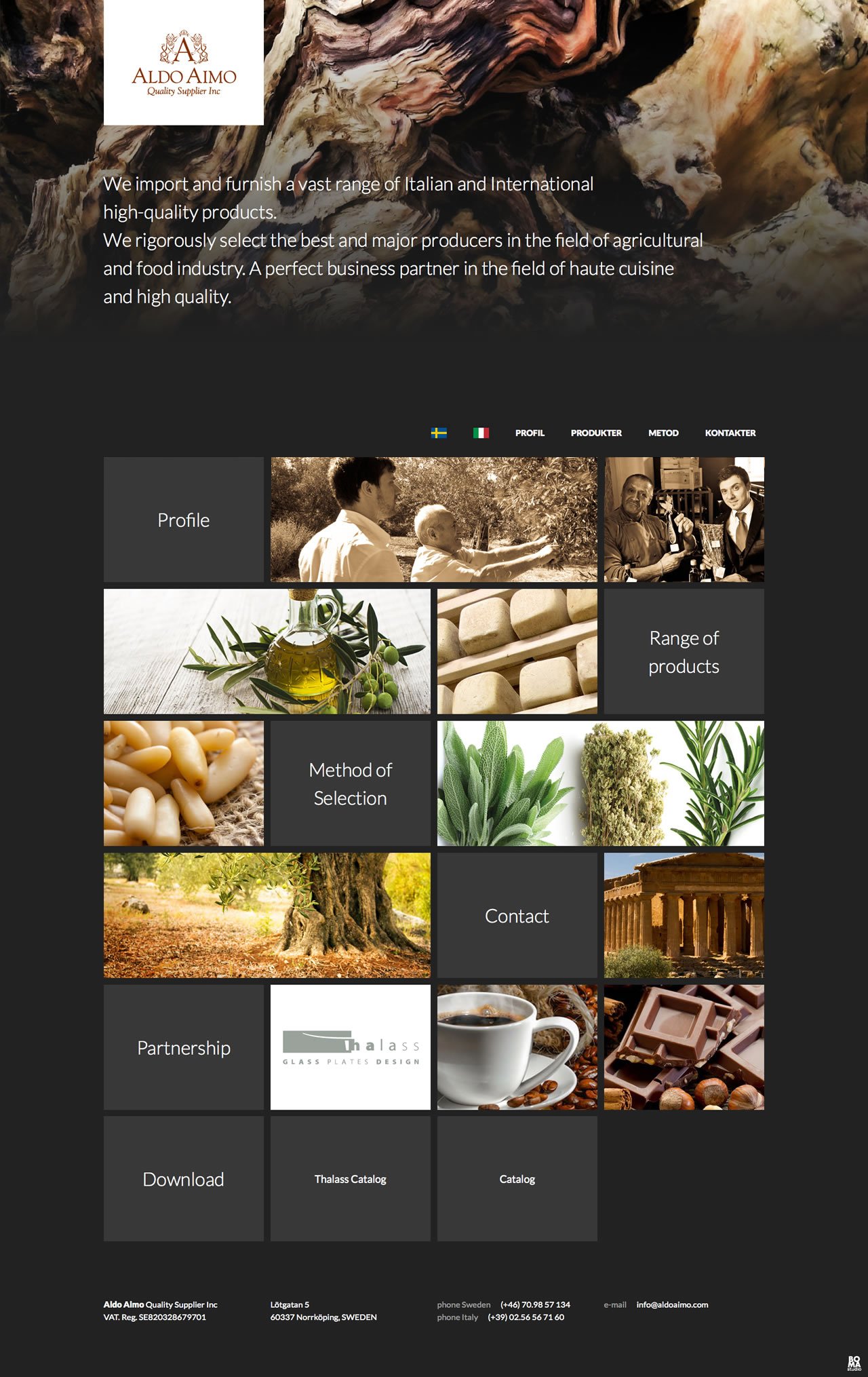Screen dimensions: 868x1377
Task: Download the Thalass Catalog
Action: coord(351,1179)
